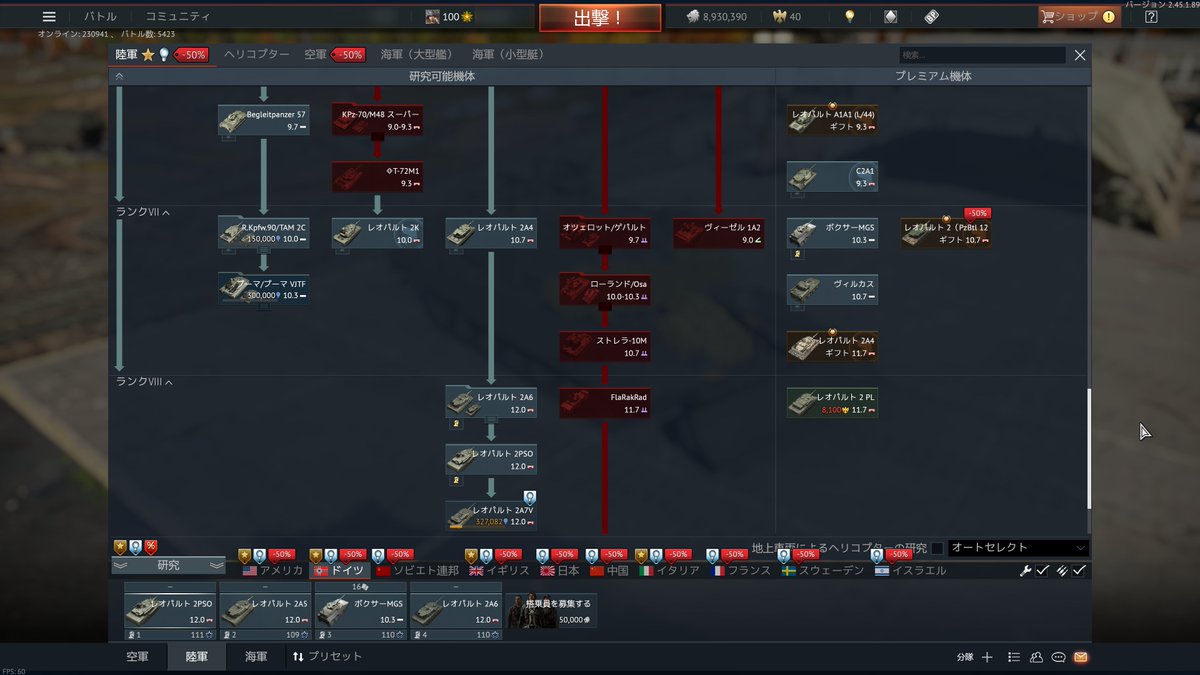Switch to the 海軍(大型艦) tab
1200x675 pixels.
click(x=418, y=55)
